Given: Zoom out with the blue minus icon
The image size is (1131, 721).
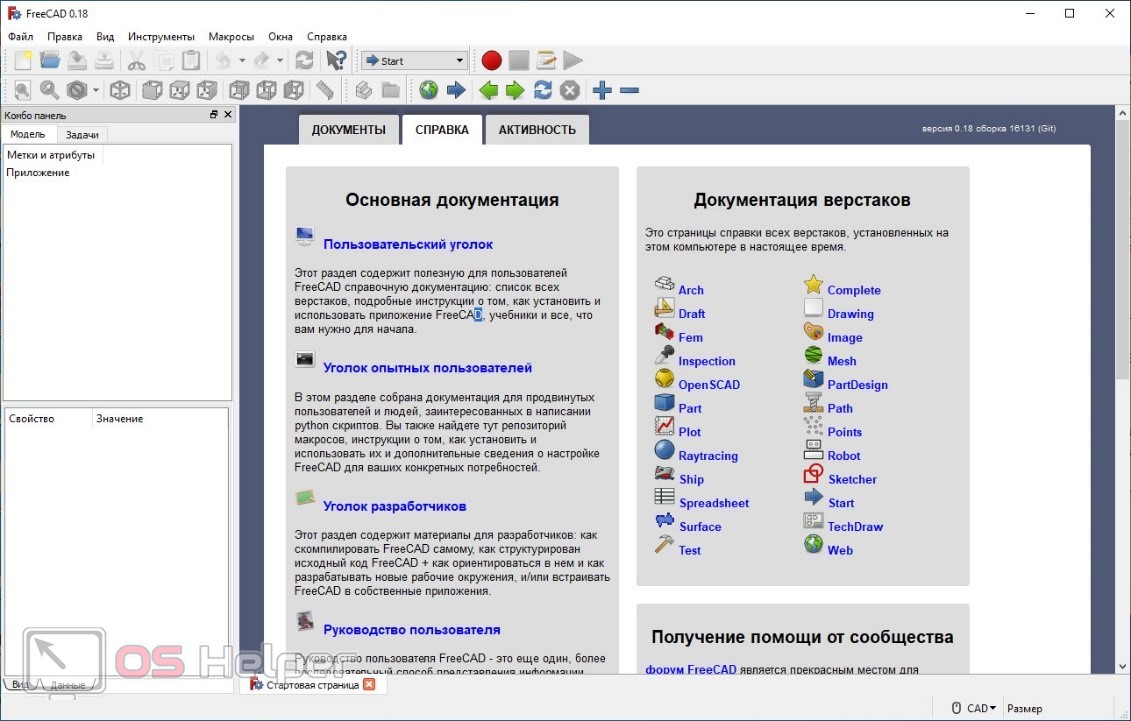Looking at the screenshot, I should 630,90.
